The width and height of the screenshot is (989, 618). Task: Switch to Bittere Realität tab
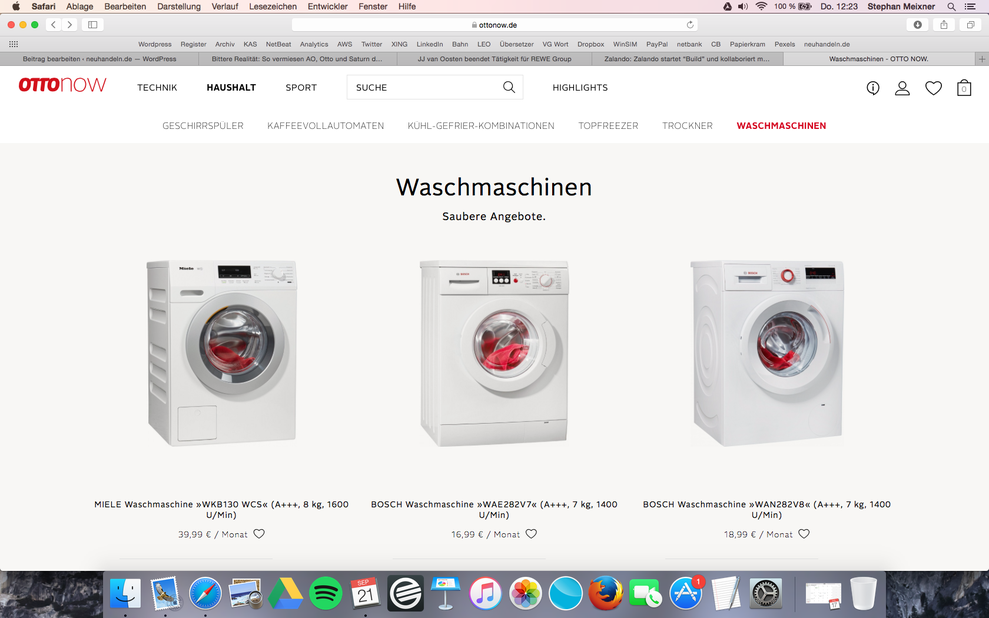tap(297, 59)
